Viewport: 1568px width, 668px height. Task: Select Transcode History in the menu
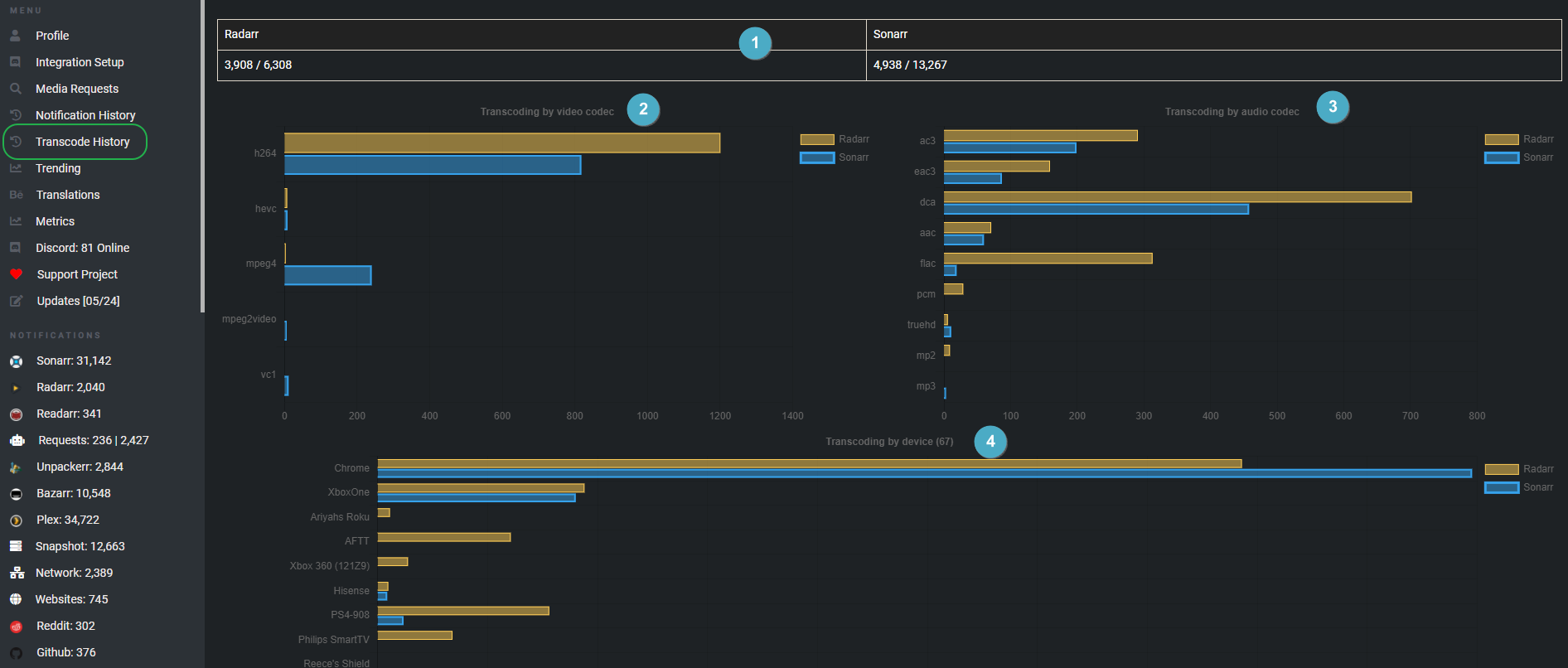(83, 142)
